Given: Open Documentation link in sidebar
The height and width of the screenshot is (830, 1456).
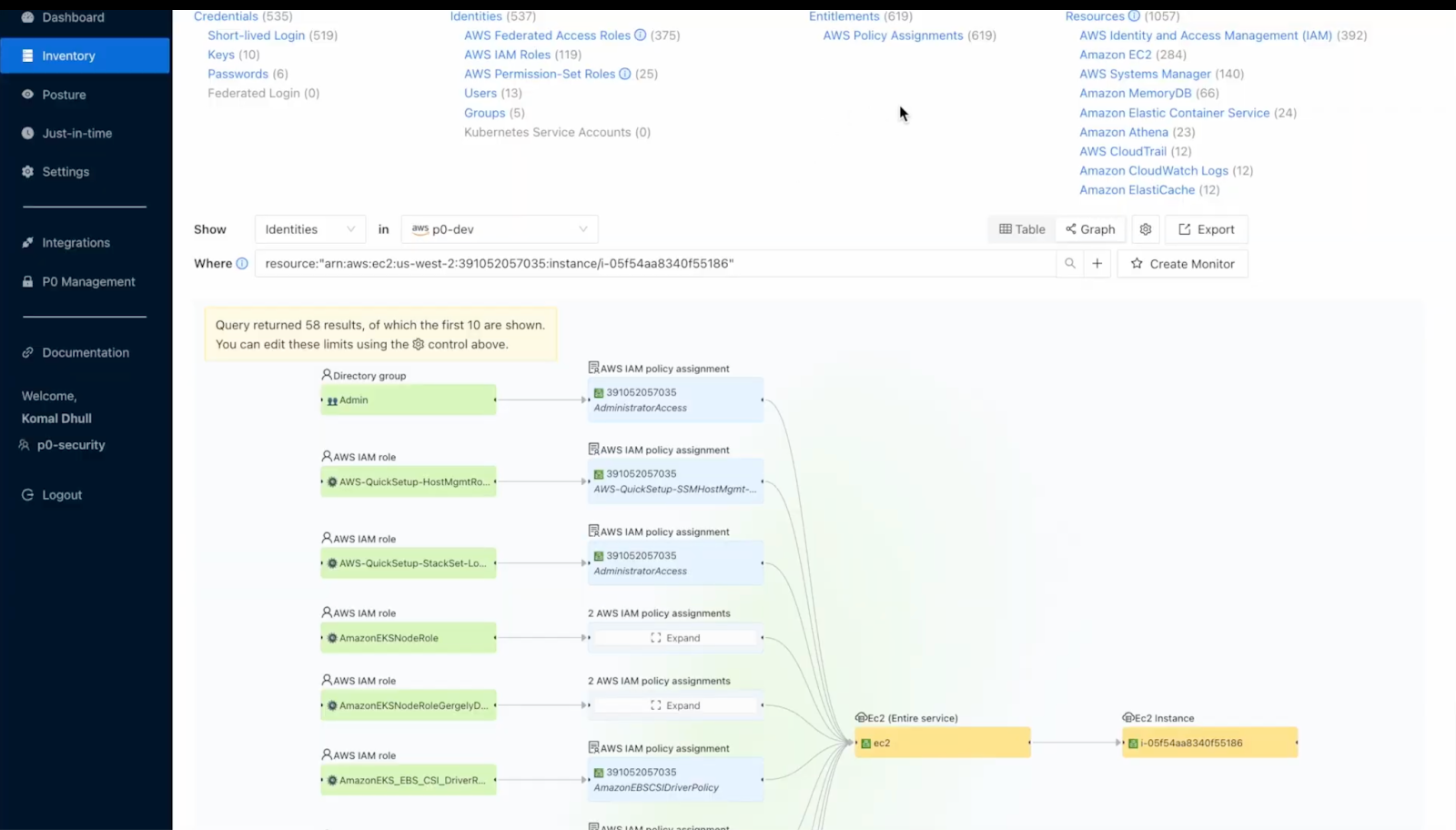Looking at the screenshot, I should tap(85, 353).
